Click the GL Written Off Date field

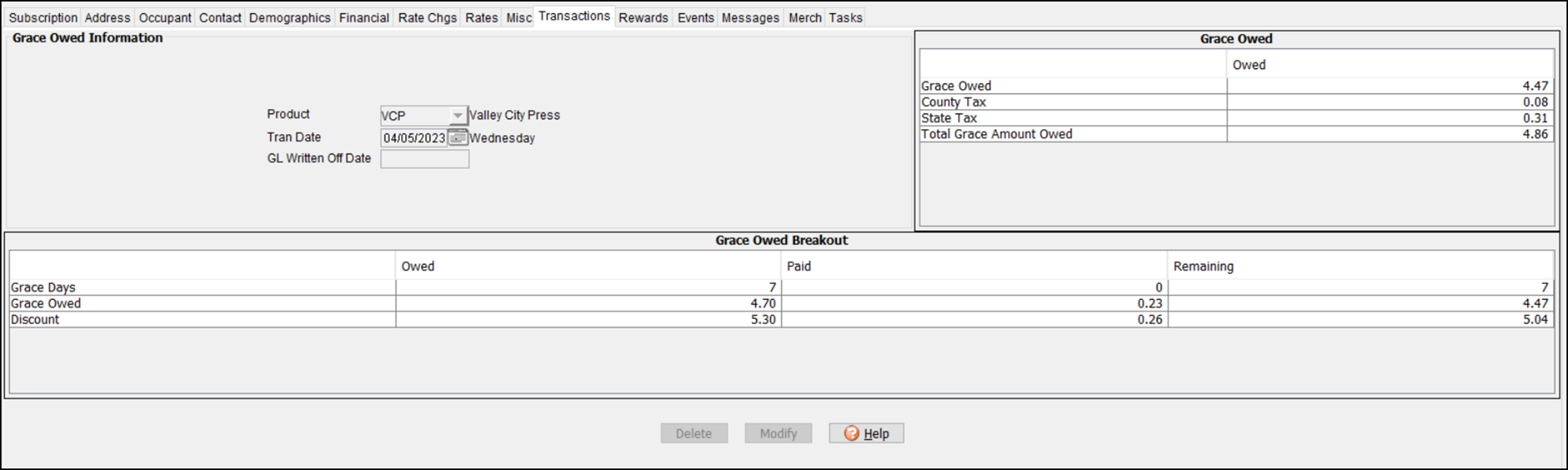(x=424, y=159)
